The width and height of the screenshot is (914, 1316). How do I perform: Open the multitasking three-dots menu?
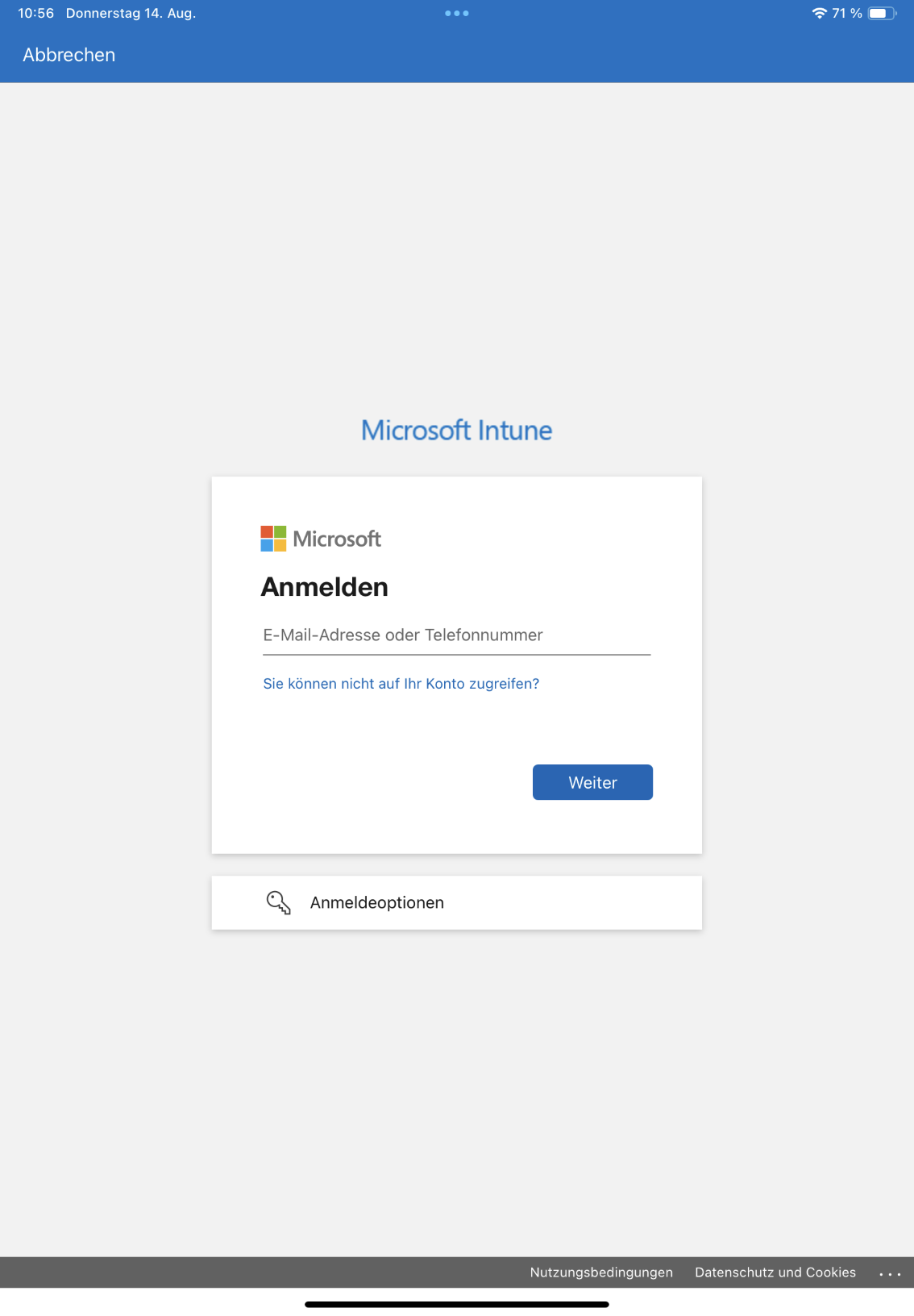click(457, 13)
